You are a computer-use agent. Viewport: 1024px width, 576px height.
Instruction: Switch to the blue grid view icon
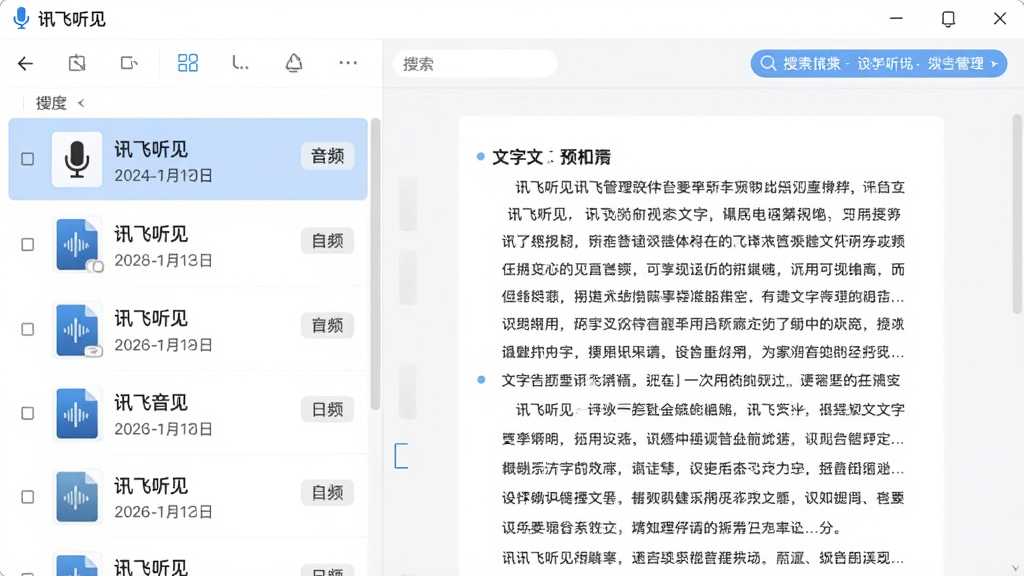[188, 63]
